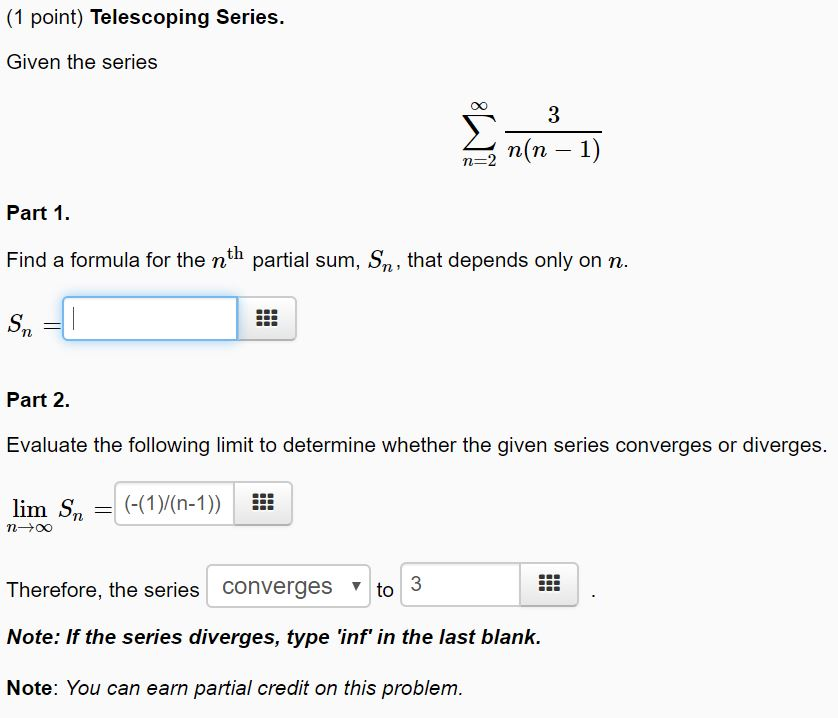
Task: Click the dropdown arrow beside 'converges'
Action: pyautogui.click(x=358, y=587)
